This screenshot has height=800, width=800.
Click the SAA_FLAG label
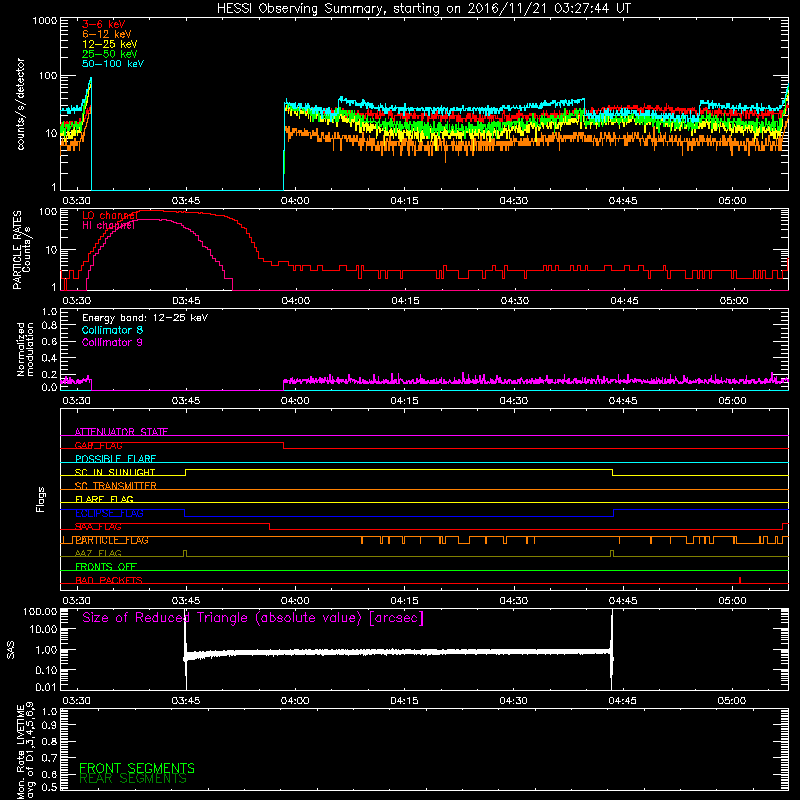(x=98, y=527)
